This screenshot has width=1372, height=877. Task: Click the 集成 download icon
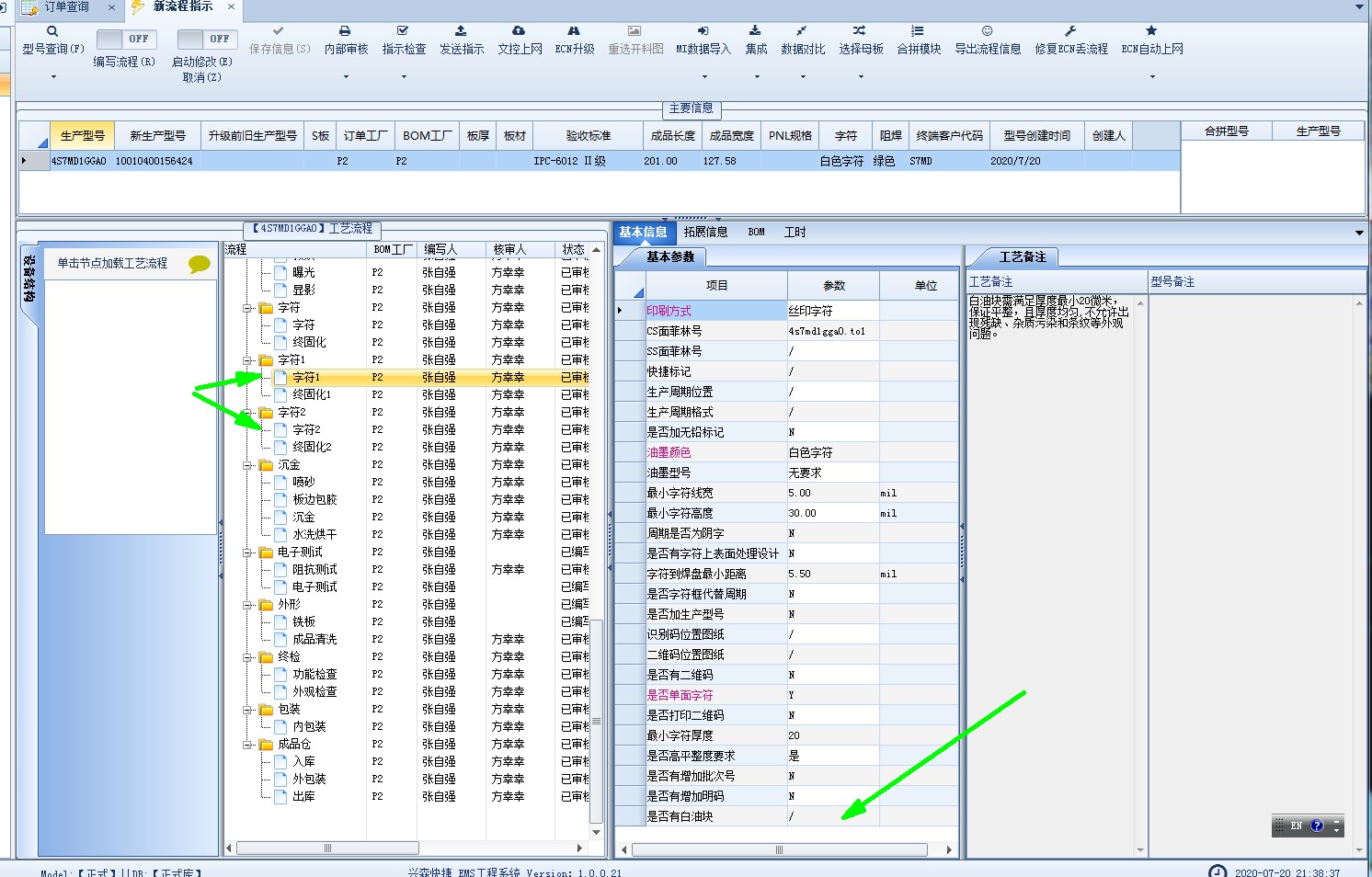pyautogui.click(x=755, y=31)
